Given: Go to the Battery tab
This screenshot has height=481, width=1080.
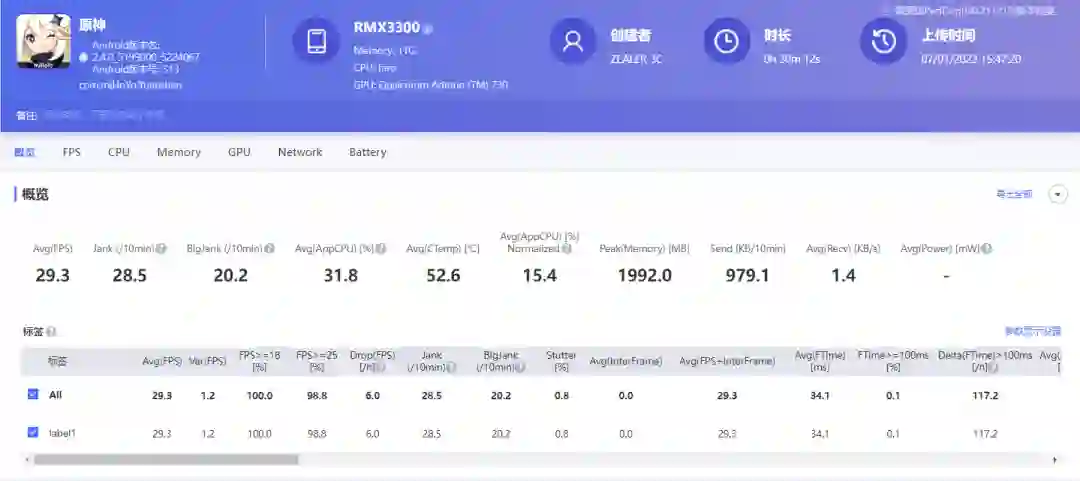Looking at the screenshot, I should tap(367, 152).
